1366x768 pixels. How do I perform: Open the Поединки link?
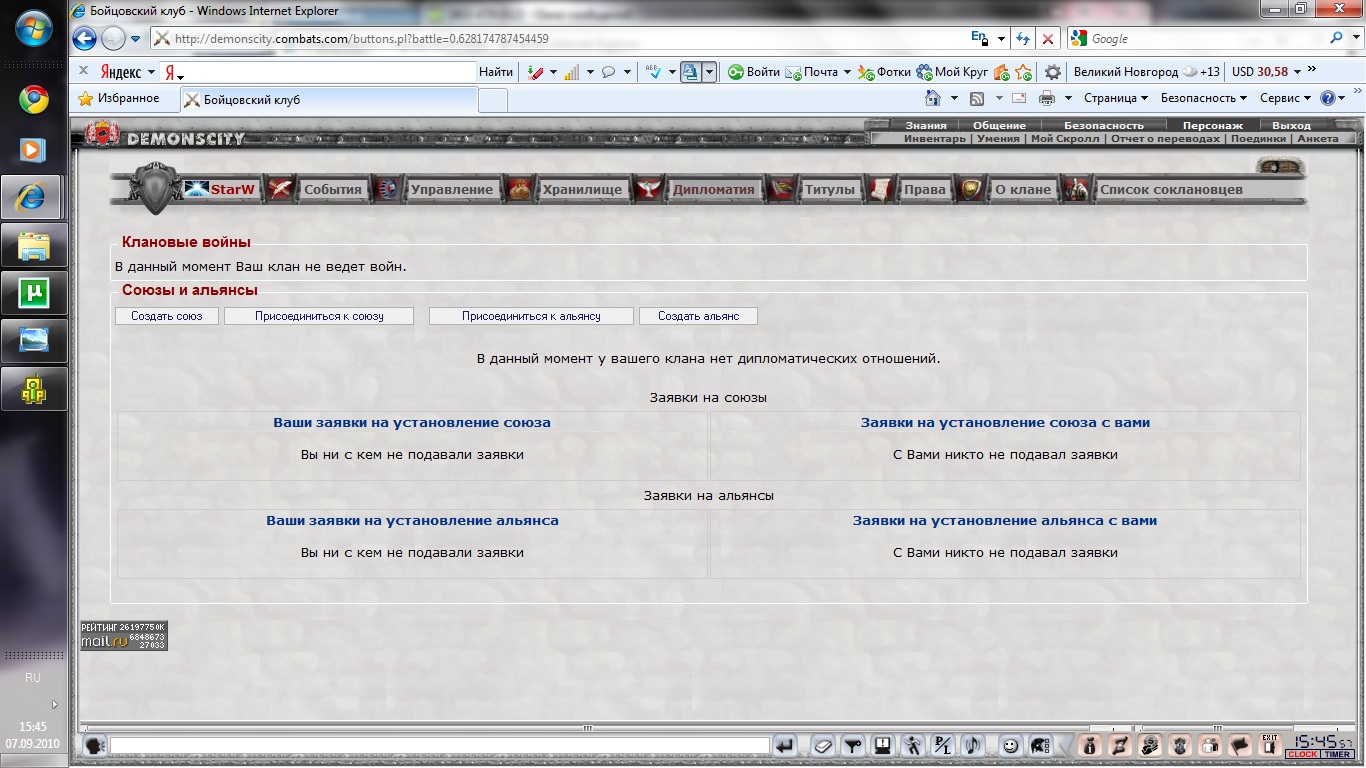[x=1258, y=139]
